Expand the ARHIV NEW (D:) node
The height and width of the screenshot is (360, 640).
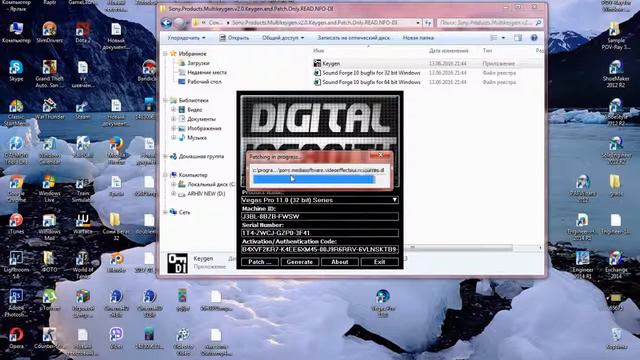pos(173,194)
